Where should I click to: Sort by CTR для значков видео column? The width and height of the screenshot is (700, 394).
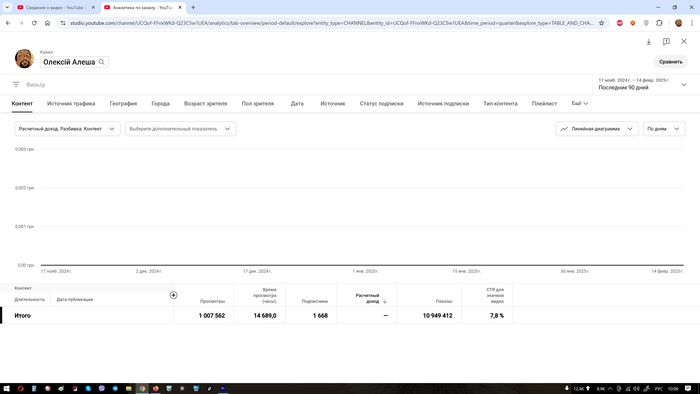point(495,295)
